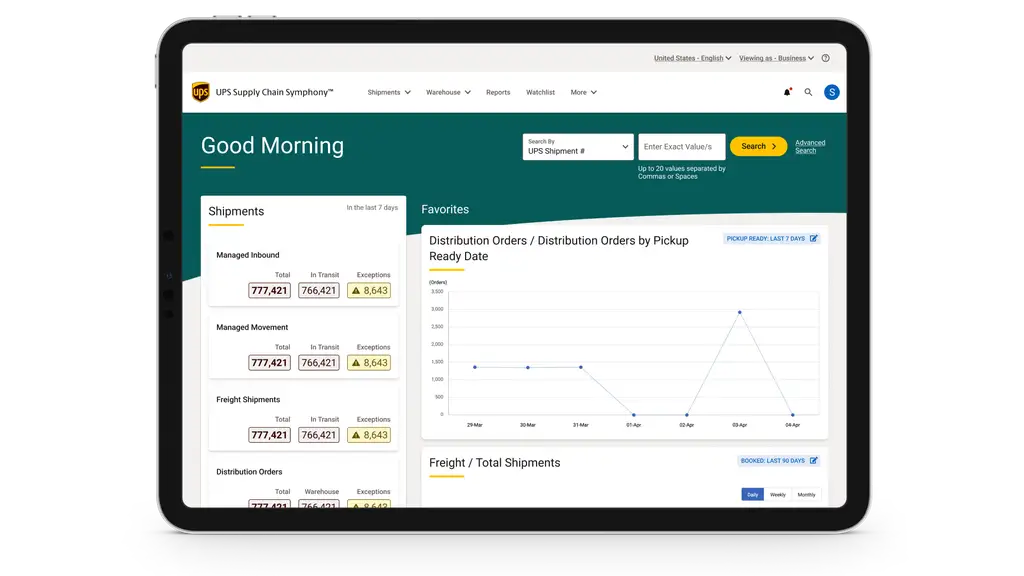Switch chart to Monthly view
Viewport: 1024px width, 576px height.
click(806, 494)
